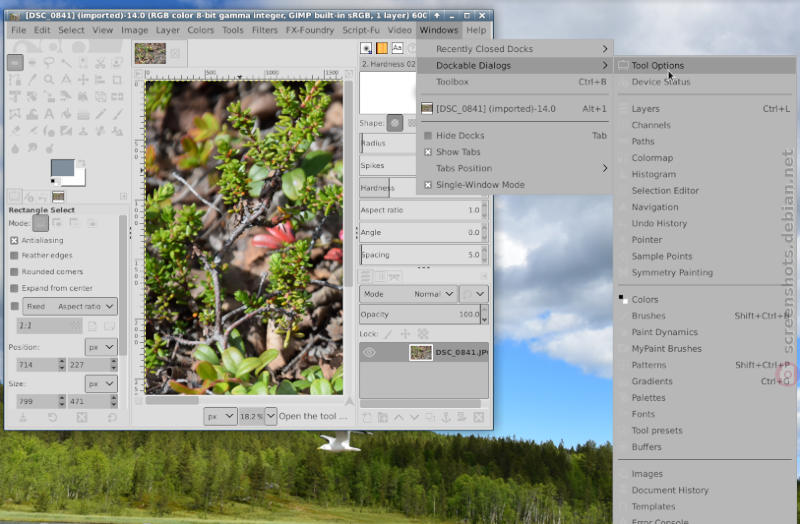This screenshot has height=524, width=800.
Task: Hide the DSC_0841 layer with eye icon
Action: coord(369,353)
